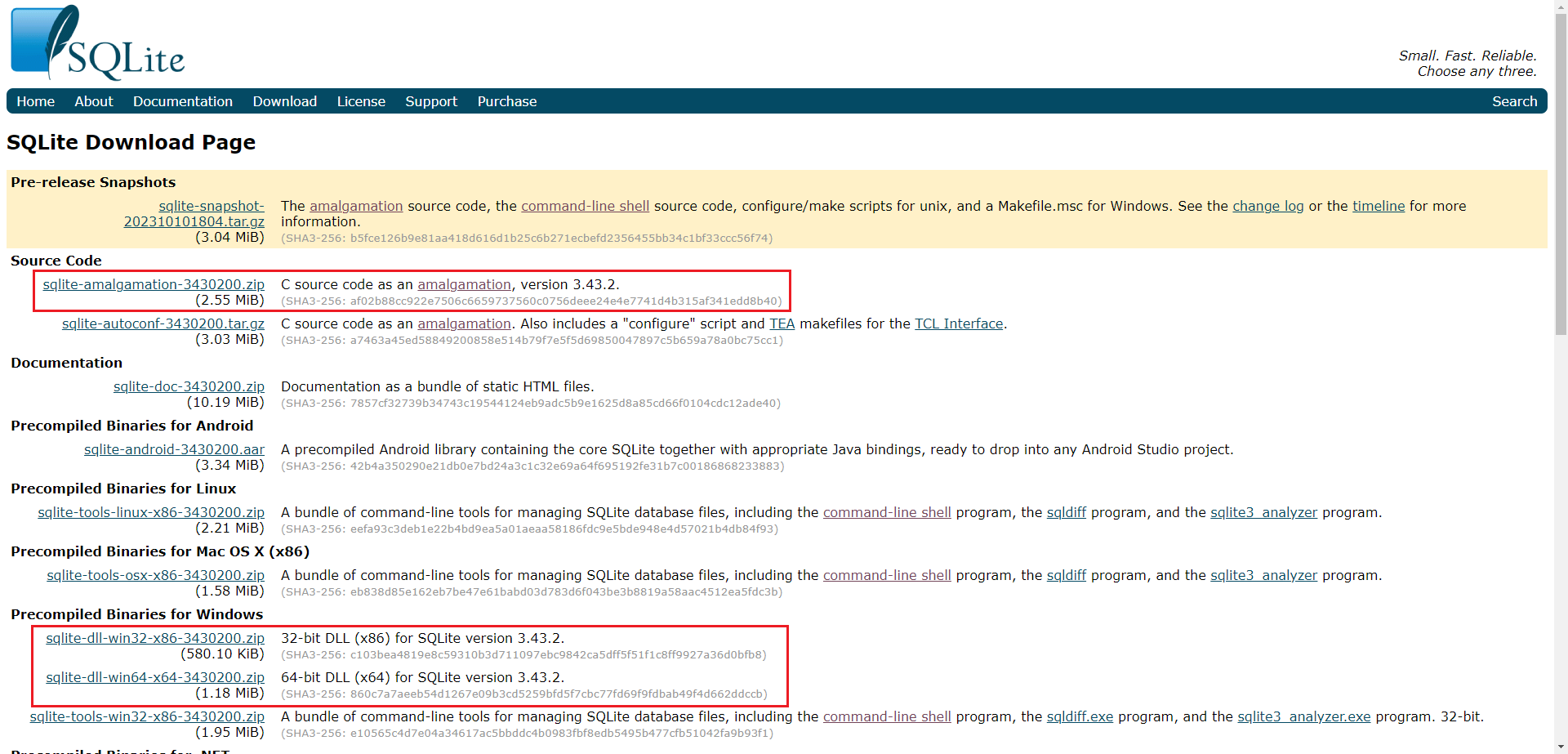Click the SHA3-256 hash under sqlite-doc-3430200.zip

(531, 403)
